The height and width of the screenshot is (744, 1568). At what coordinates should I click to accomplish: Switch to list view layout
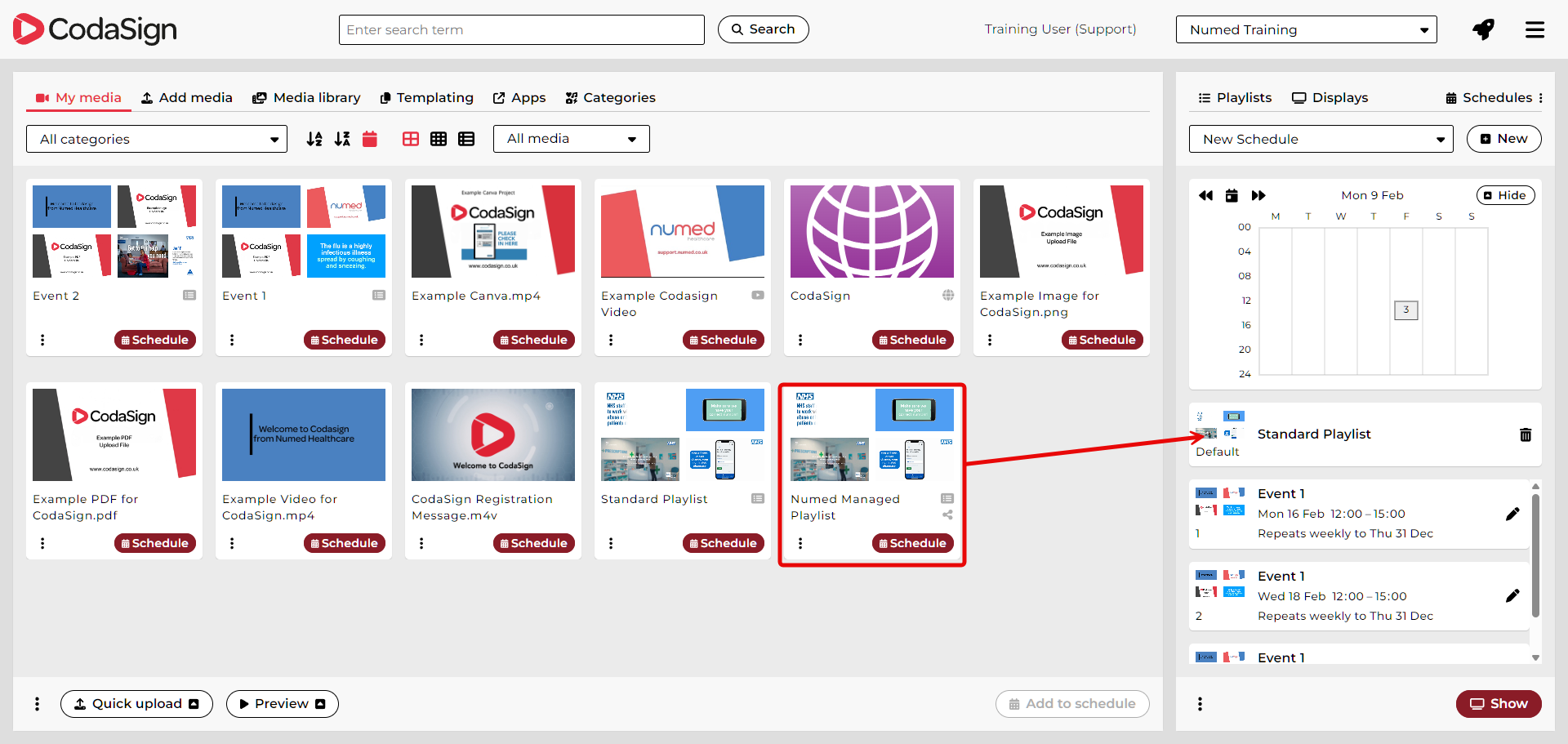coord(466,139)
